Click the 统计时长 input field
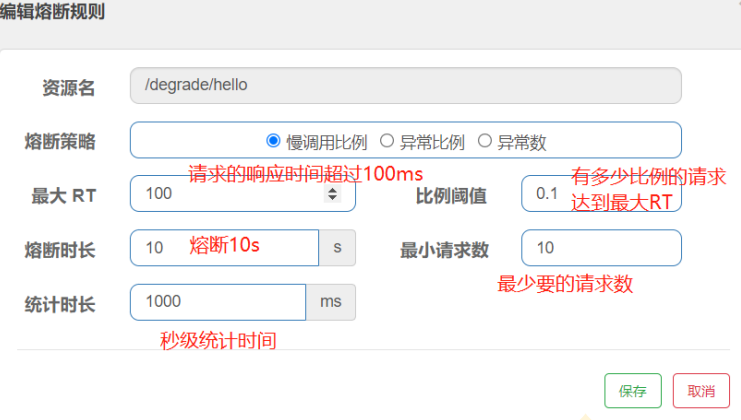 point(217,302)
